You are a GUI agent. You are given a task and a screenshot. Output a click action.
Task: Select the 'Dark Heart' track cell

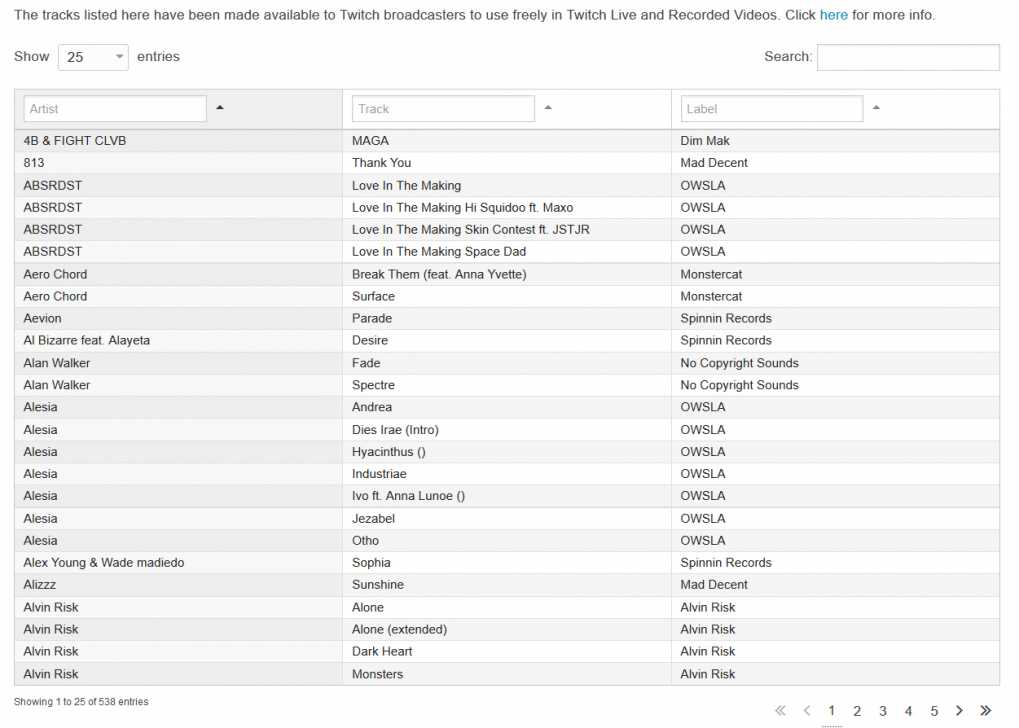coord(506,651)
